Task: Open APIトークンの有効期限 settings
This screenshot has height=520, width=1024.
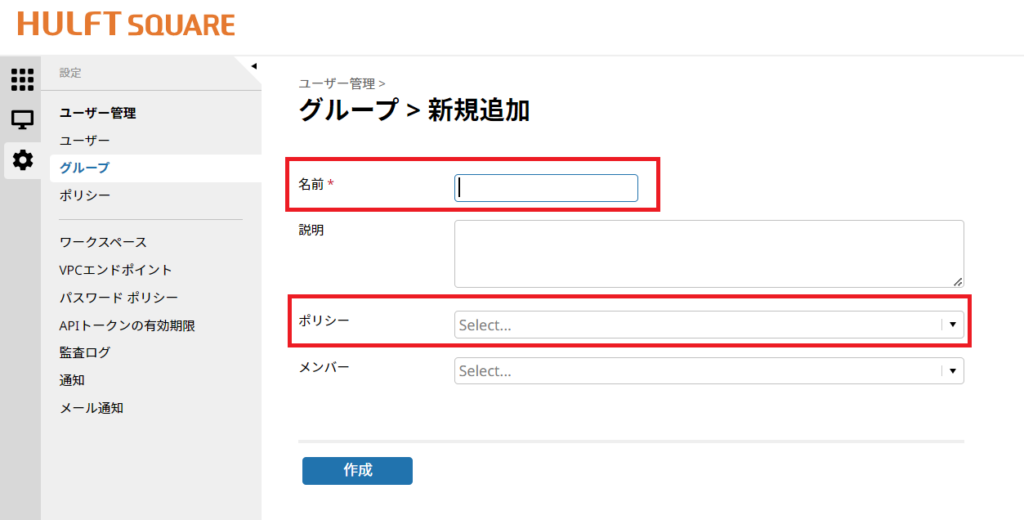Action: pos(126,325)
